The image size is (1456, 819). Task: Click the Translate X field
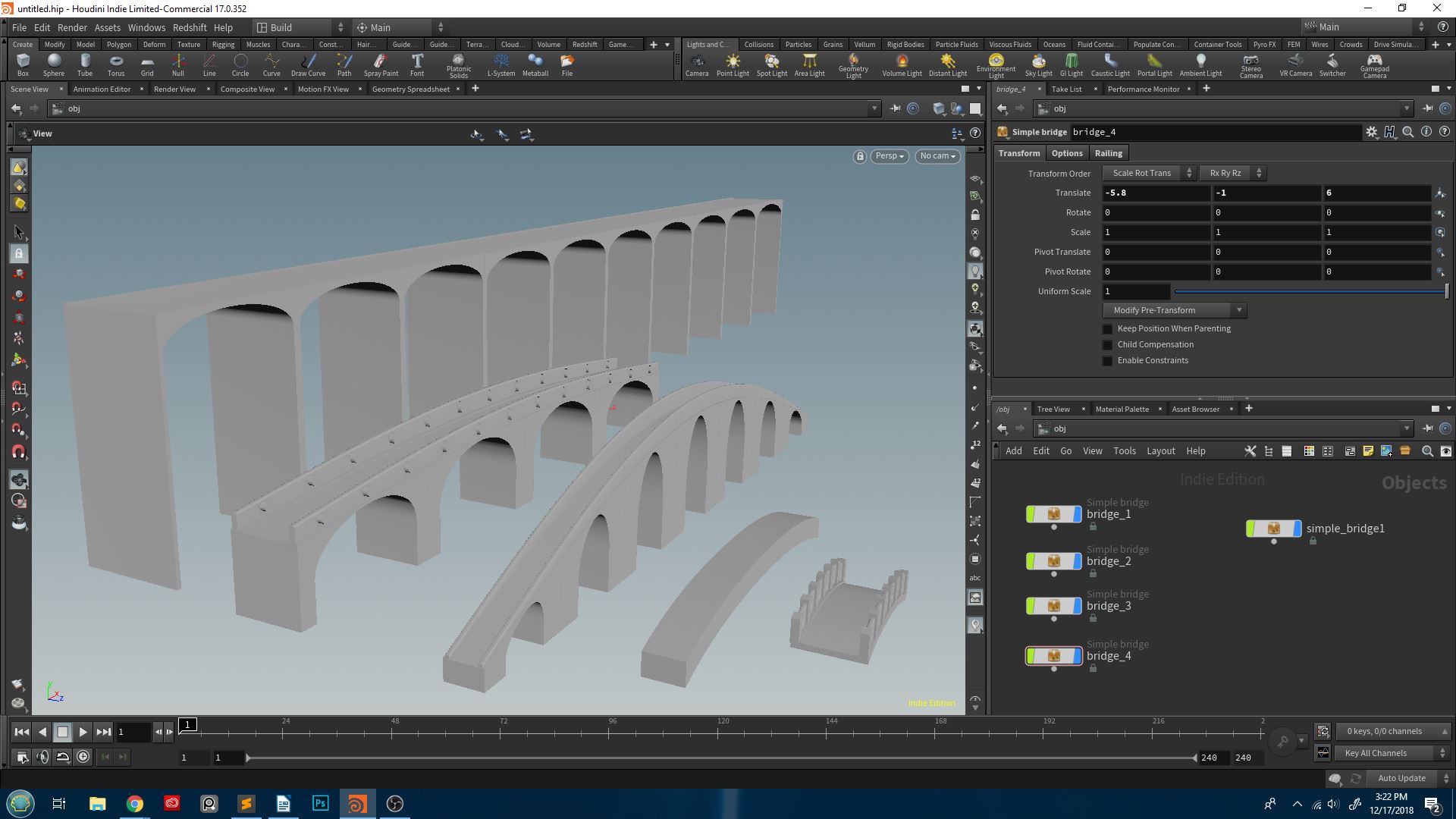(1155, 193)
